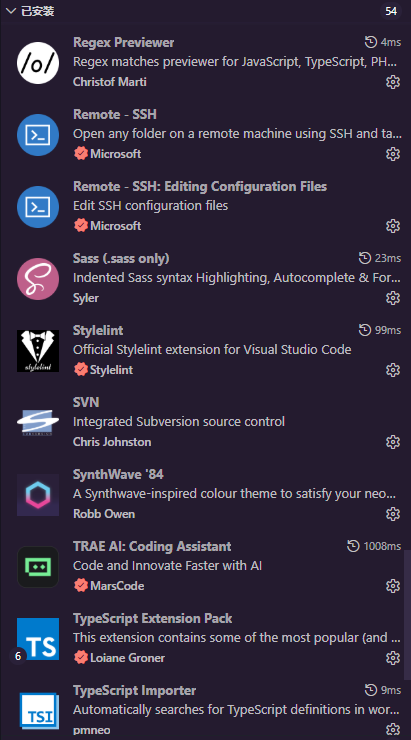Click TRAE AI Coding Assistant gear icon
The height and width of the screenshot is (740, 411).
393,586
